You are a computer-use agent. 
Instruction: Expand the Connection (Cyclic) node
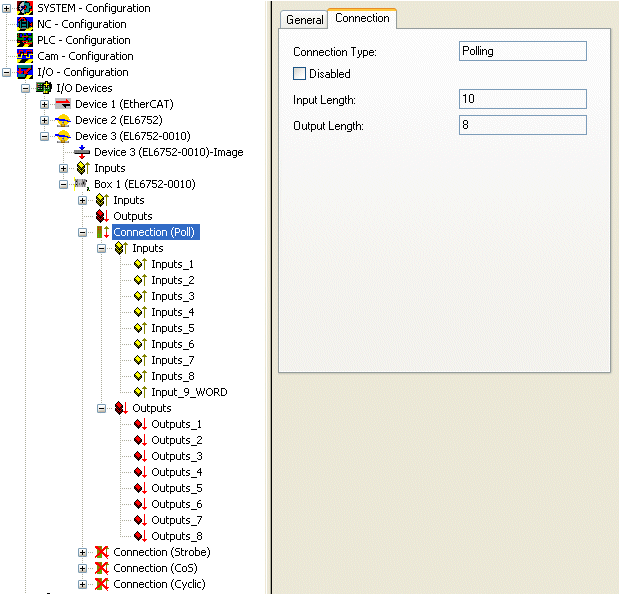(x=82, y=584)
